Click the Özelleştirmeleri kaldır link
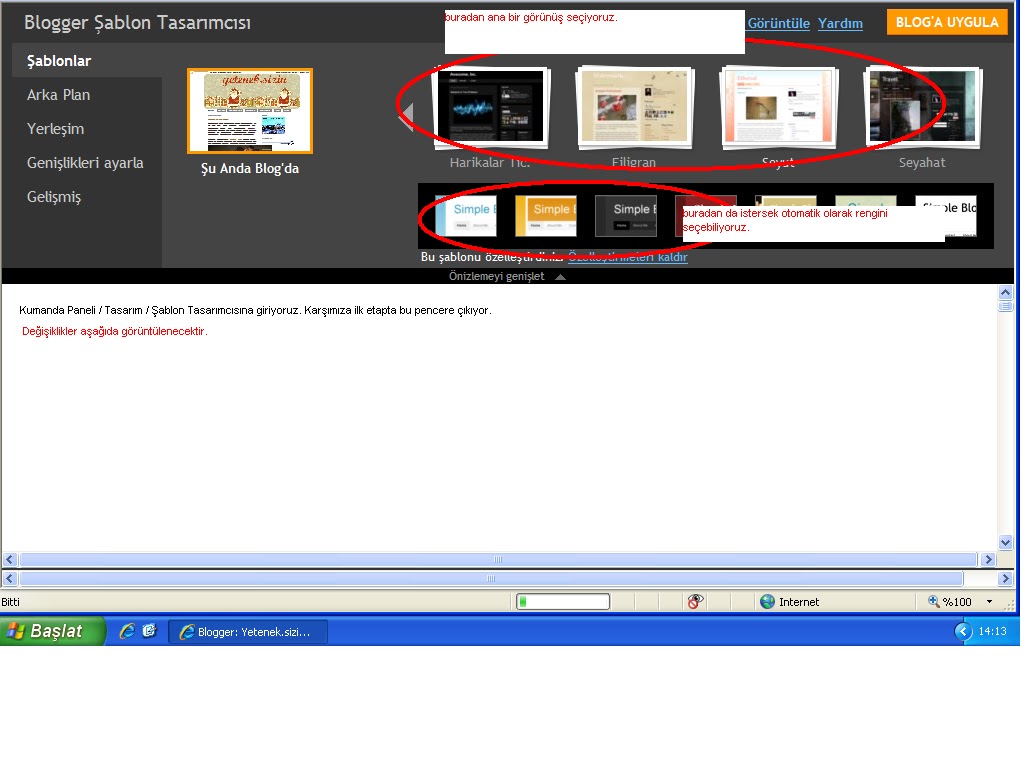Image resolution: width=1024 pixels, height=768 pixels. [x=628, y=257]
